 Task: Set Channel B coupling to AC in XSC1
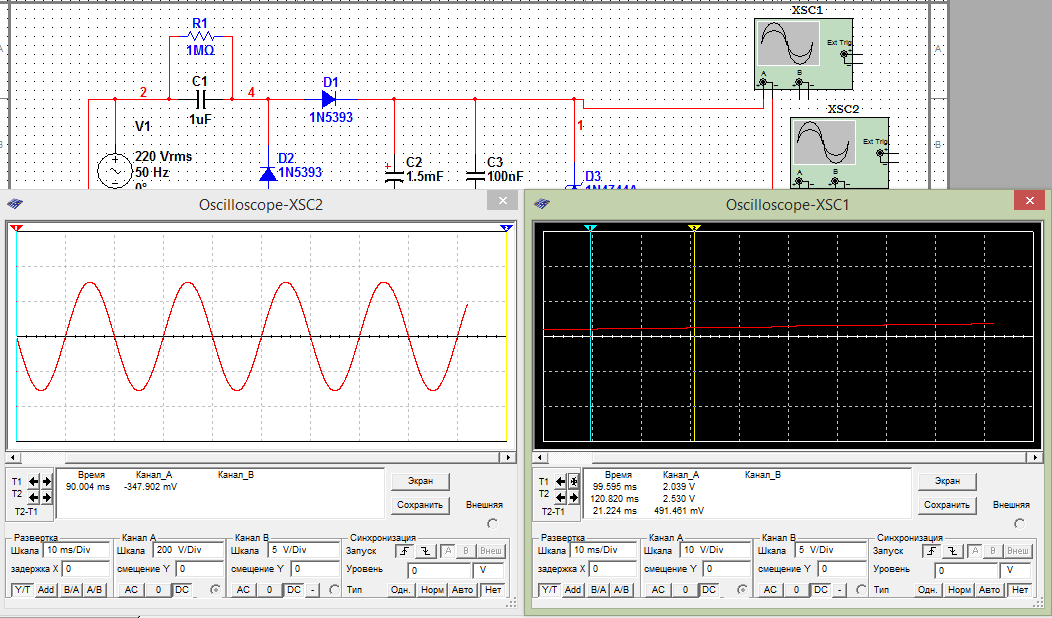pyautogui.click(x=771, y=590)
